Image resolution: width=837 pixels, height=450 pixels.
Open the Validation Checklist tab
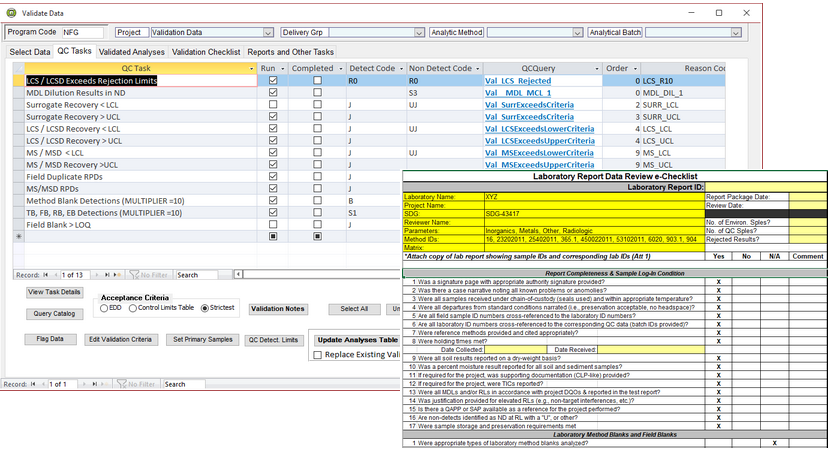point(206,52)
